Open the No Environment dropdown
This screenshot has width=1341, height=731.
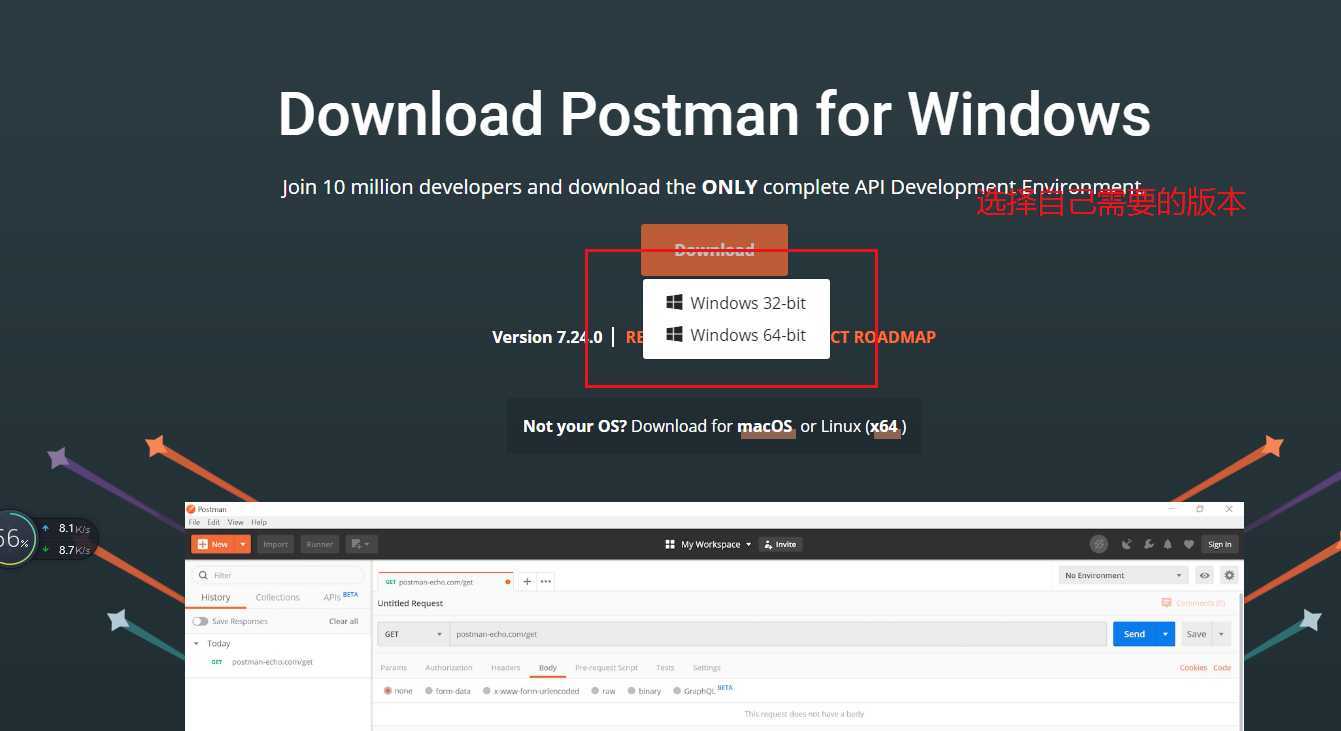pyautogui.click(x=1123, y=575)
